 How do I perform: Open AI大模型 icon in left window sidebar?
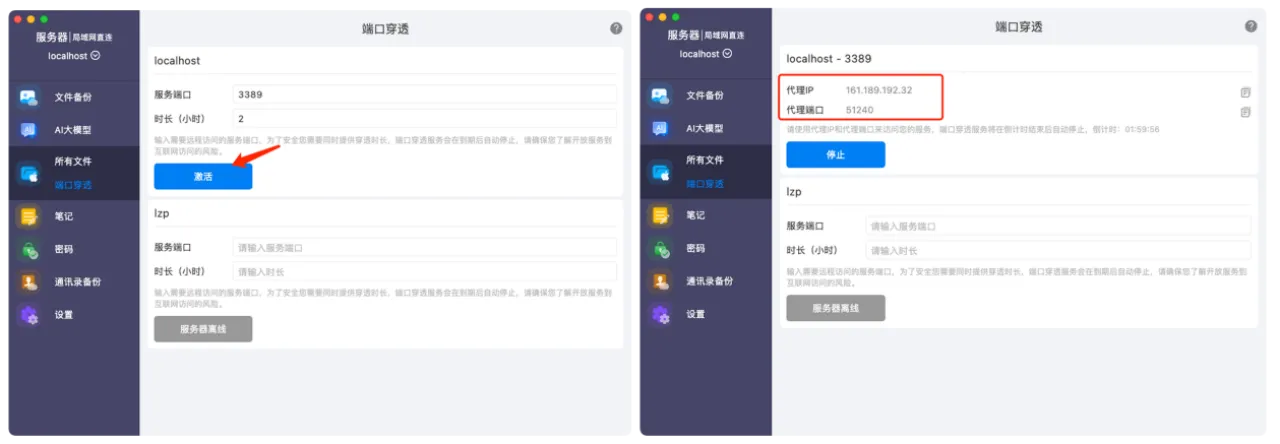(28, 130)
